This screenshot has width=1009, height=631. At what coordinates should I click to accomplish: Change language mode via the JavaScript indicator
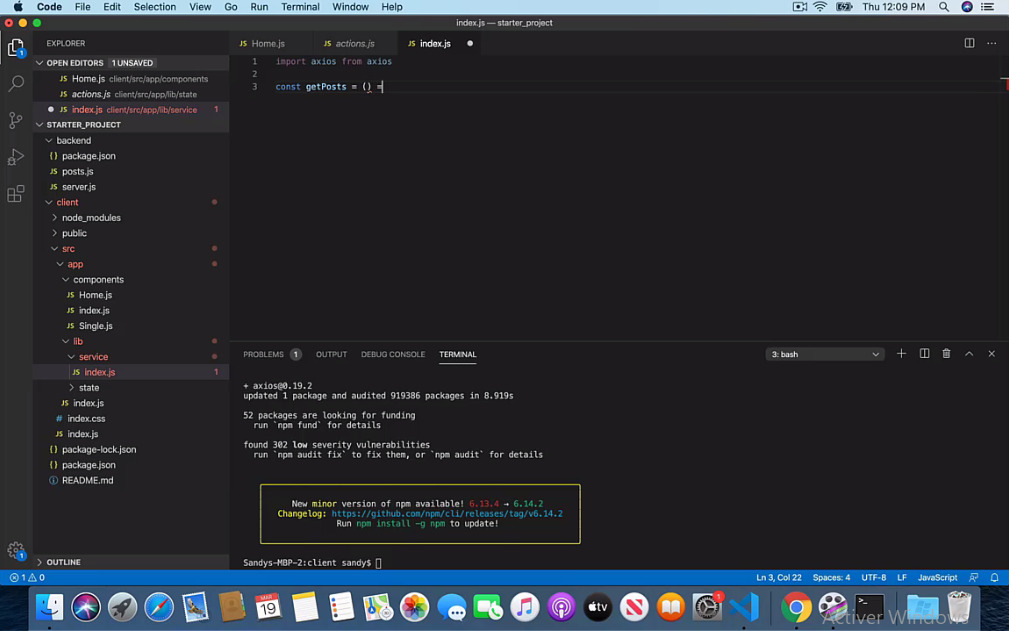click(x=937, y=577)
